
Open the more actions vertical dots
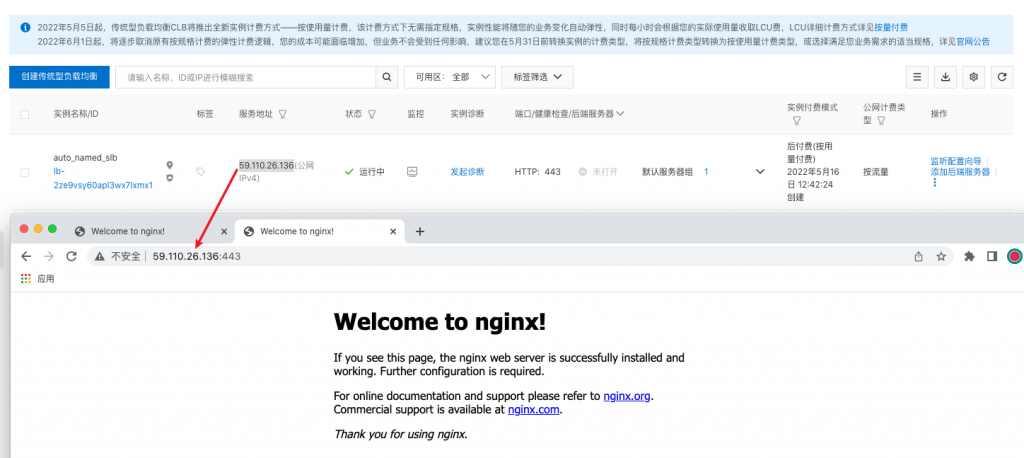(935, 183)
